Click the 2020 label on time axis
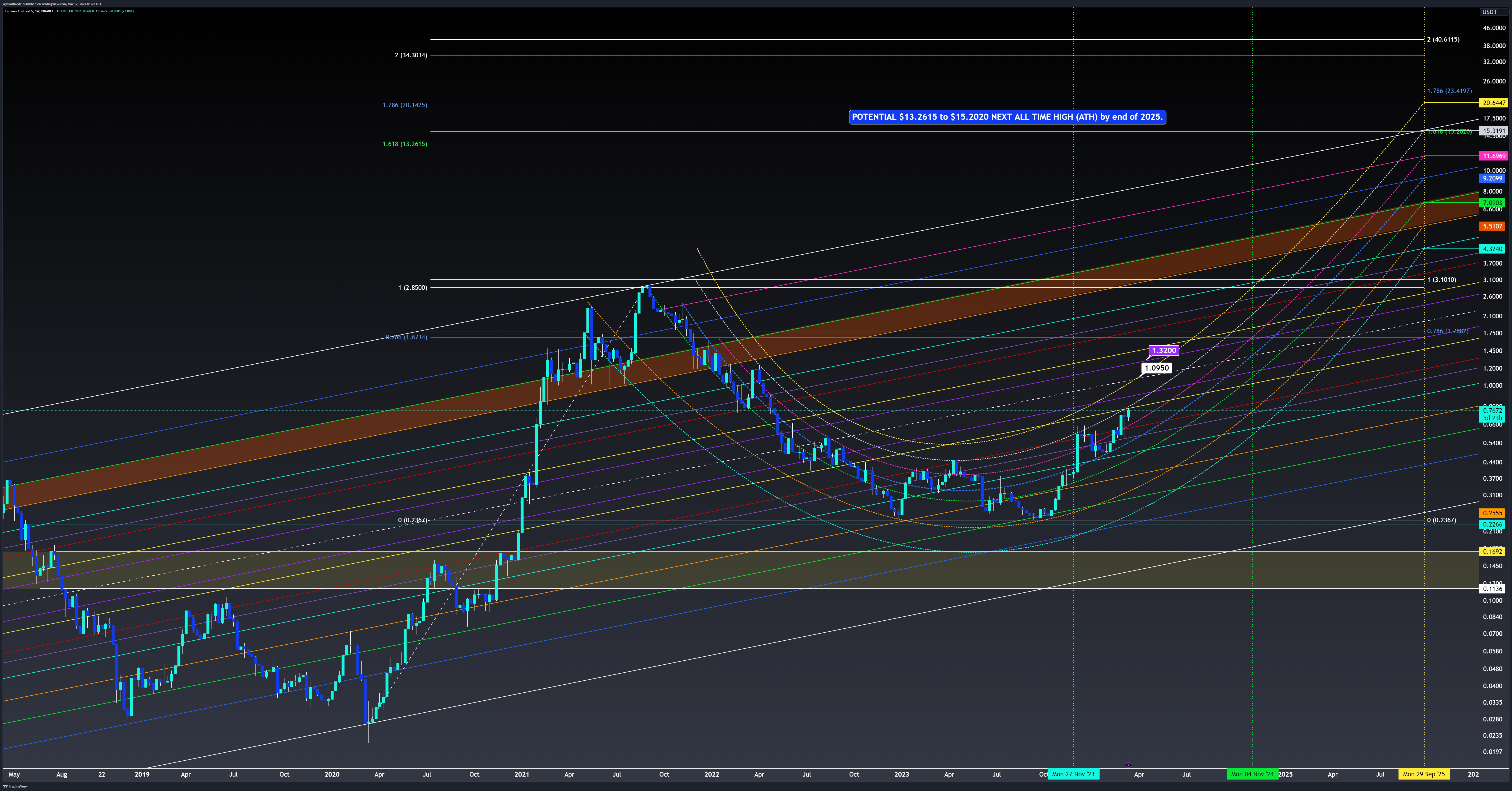The width and height of the screenshot is (1512, 791). coord(332,774)
